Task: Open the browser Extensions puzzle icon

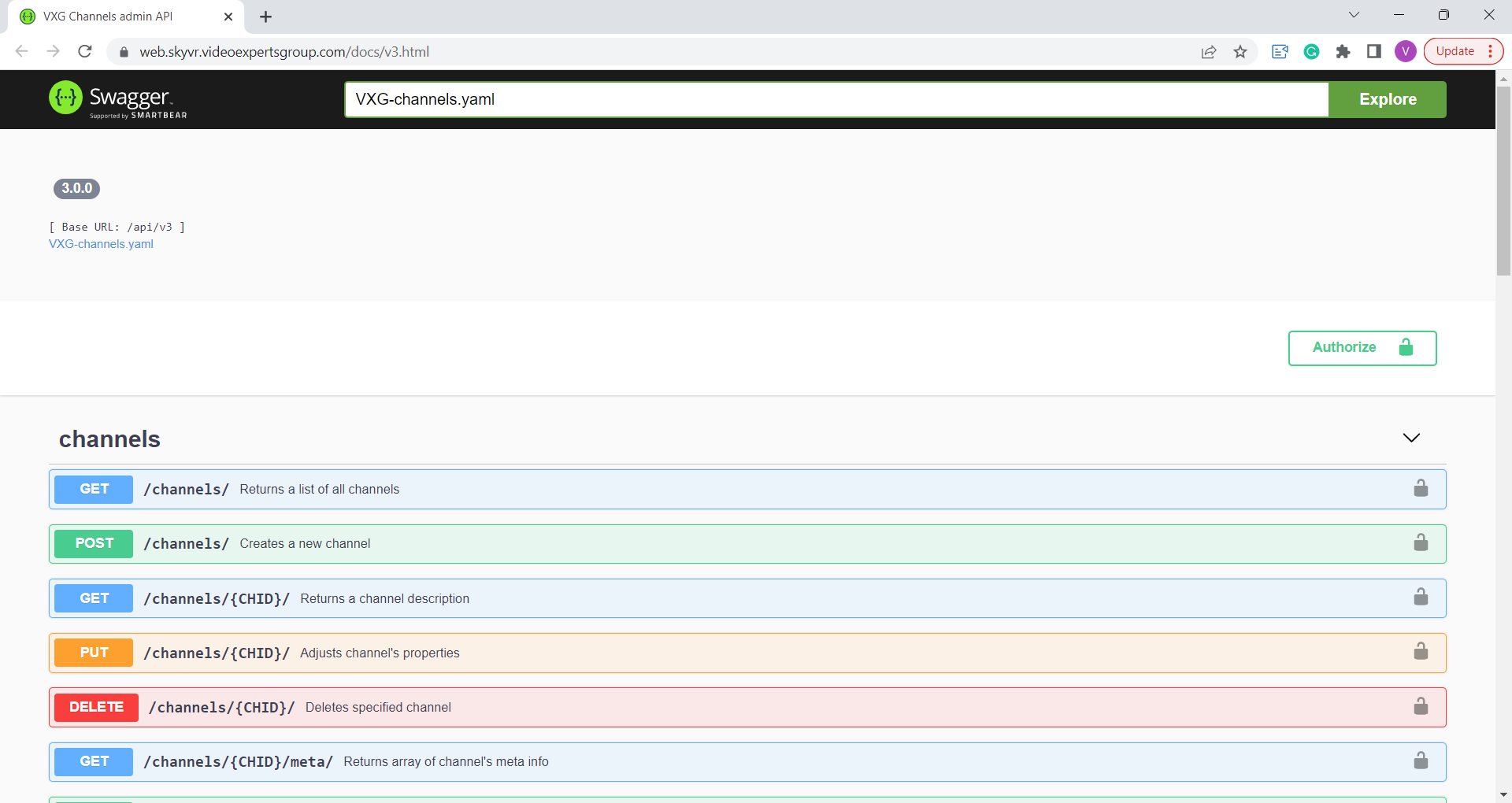Action: [x=1343, y=52]
